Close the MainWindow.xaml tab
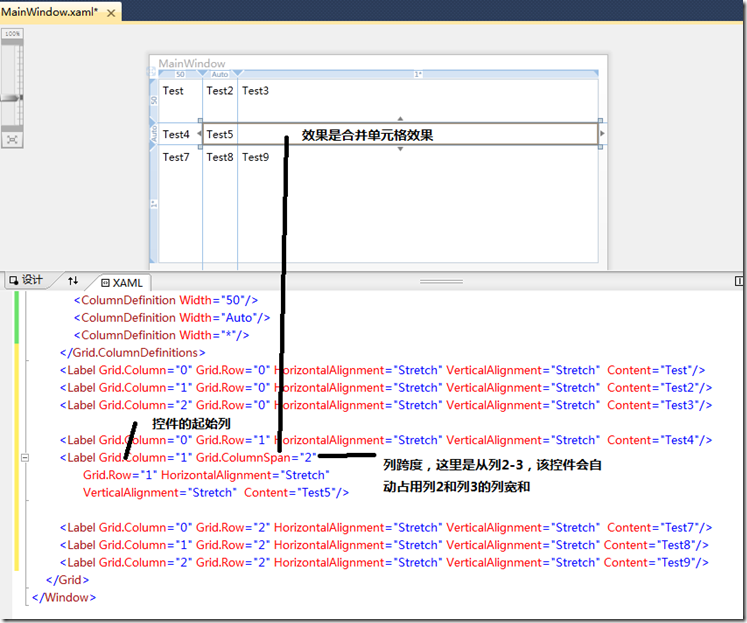Viewport: 747px width, 623px height. pyautogui.click(x=111, y=13)
